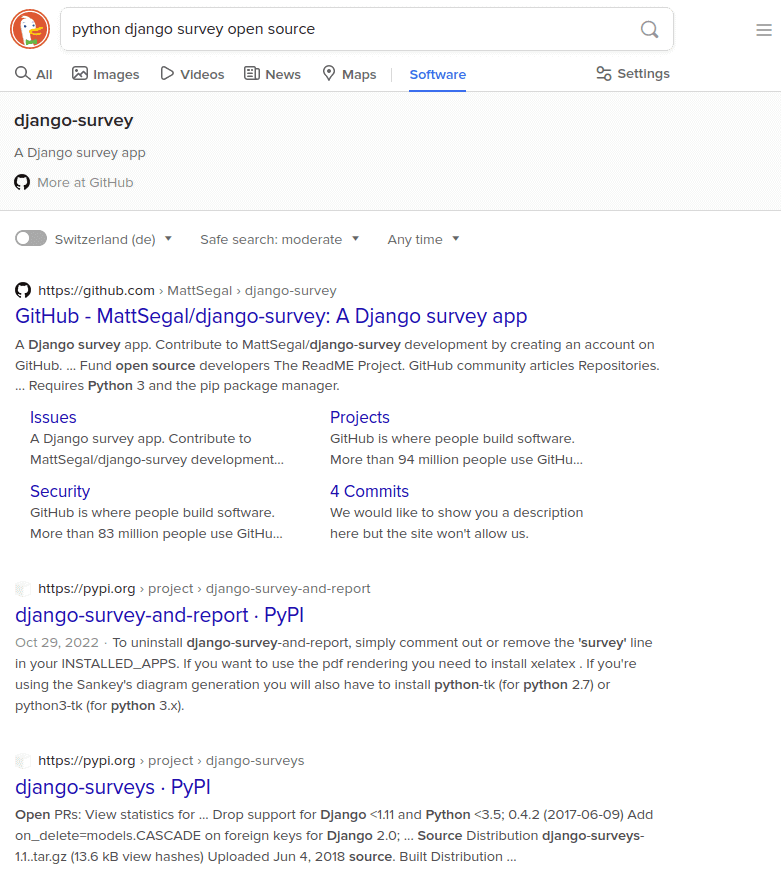Switch to the All results tab
Screen dimensions: 781x870
tap(33, 74)
